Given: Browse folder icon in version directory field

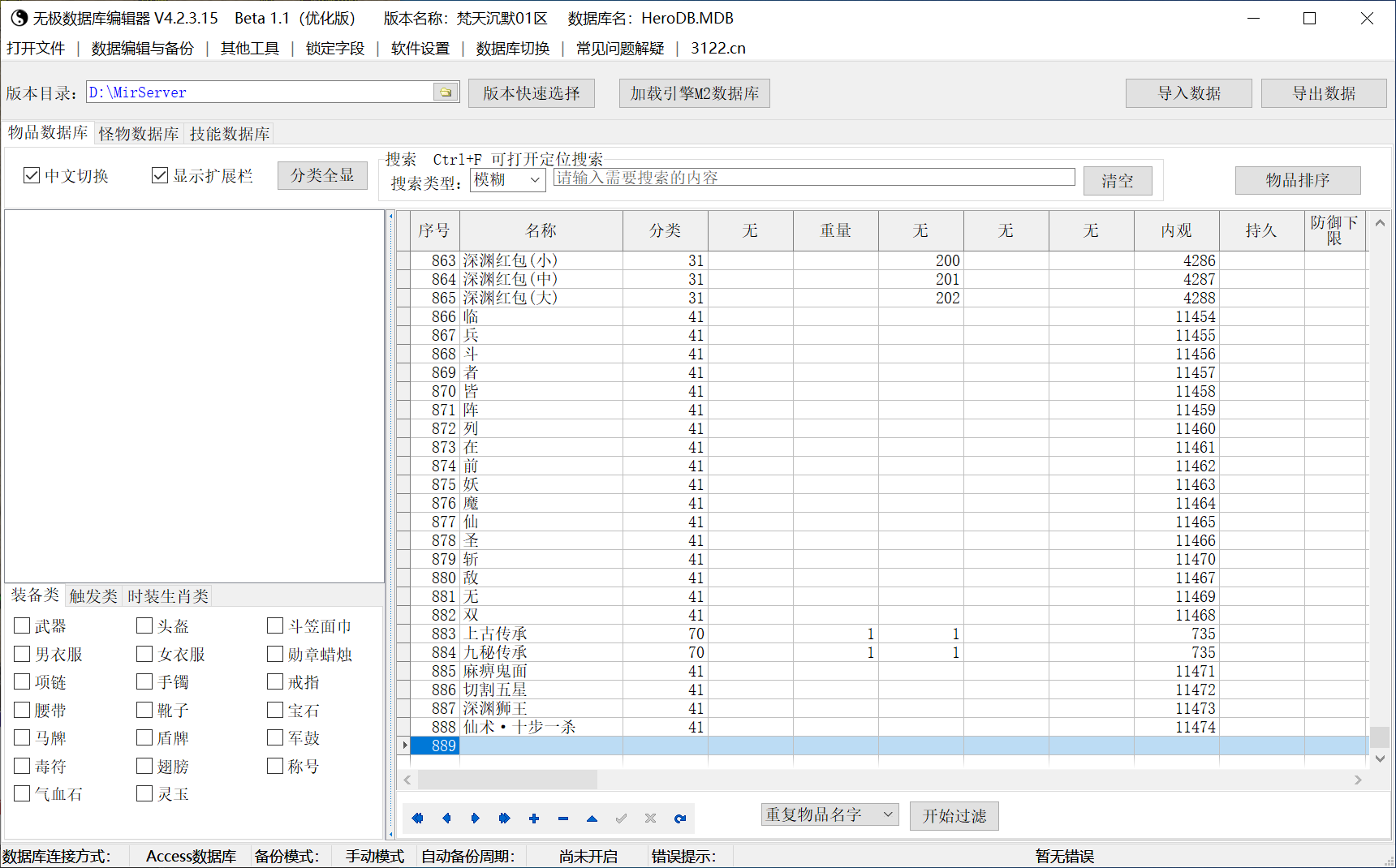Looking at the screenshot, I should [x=446, y=92].
